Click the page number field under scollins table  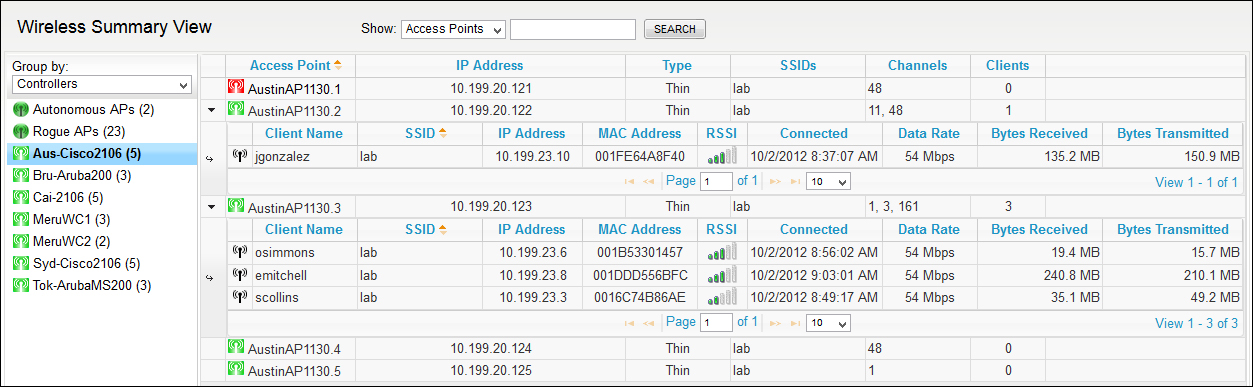(717, 323)
